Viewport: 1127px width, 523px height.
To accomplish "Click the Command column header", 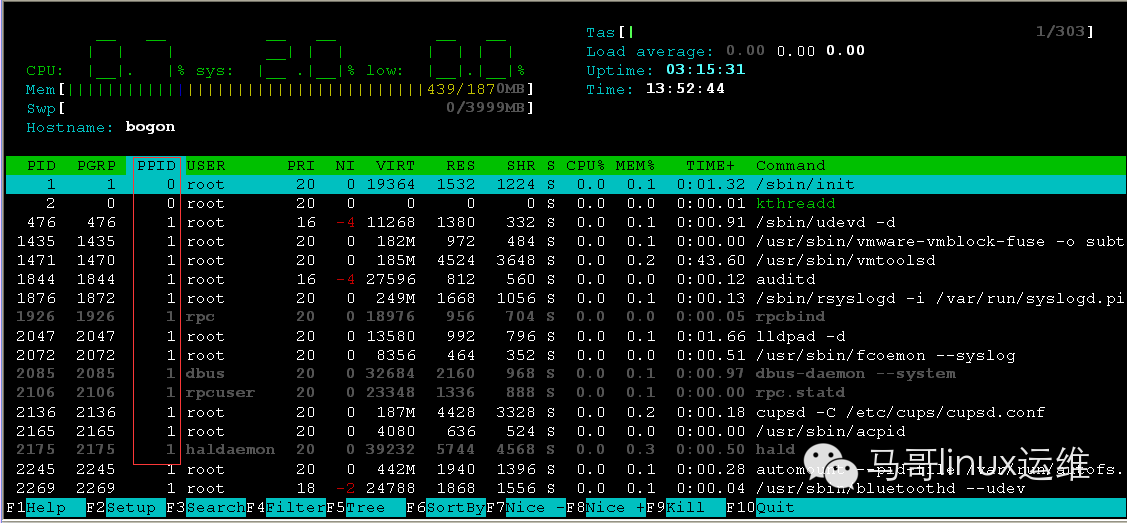I will point(791,165).
